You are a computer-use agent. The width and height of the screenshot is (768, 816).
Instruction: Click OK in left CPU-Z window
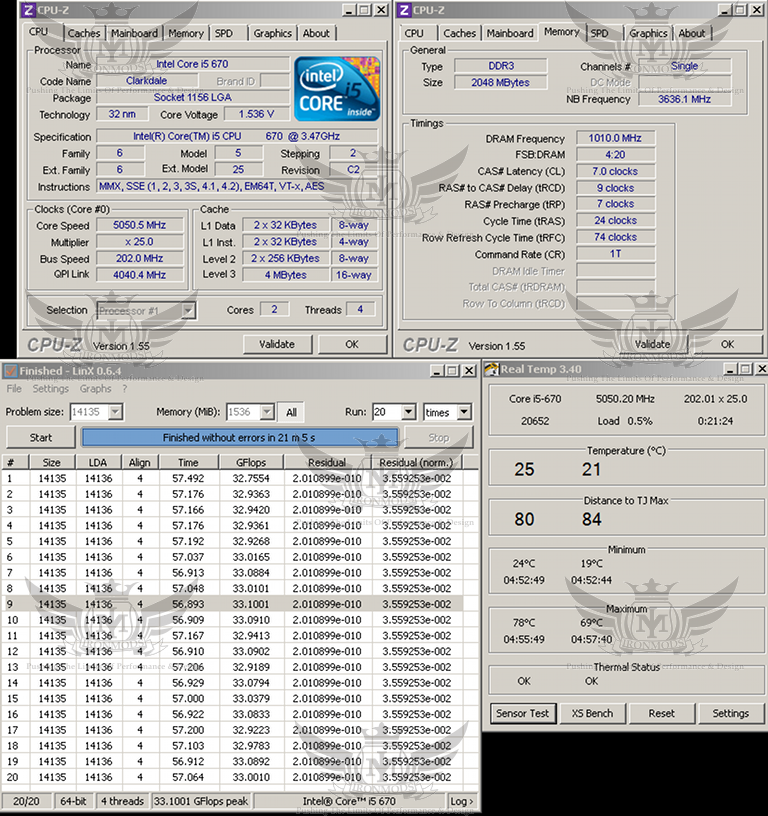coord(352,345)
